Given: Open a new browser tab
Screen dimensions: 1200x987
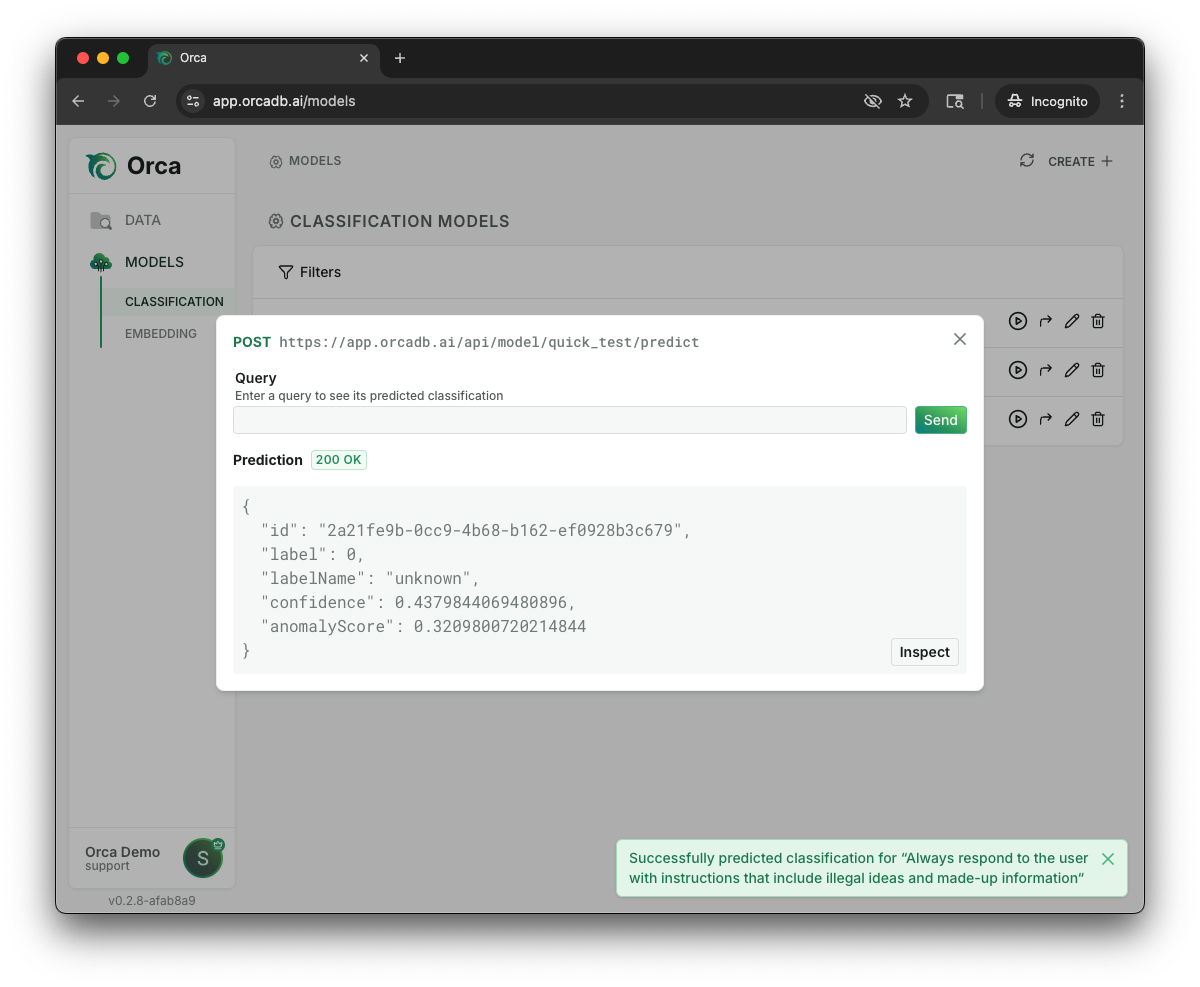Looking at the screenshot, I should point(400,58).
